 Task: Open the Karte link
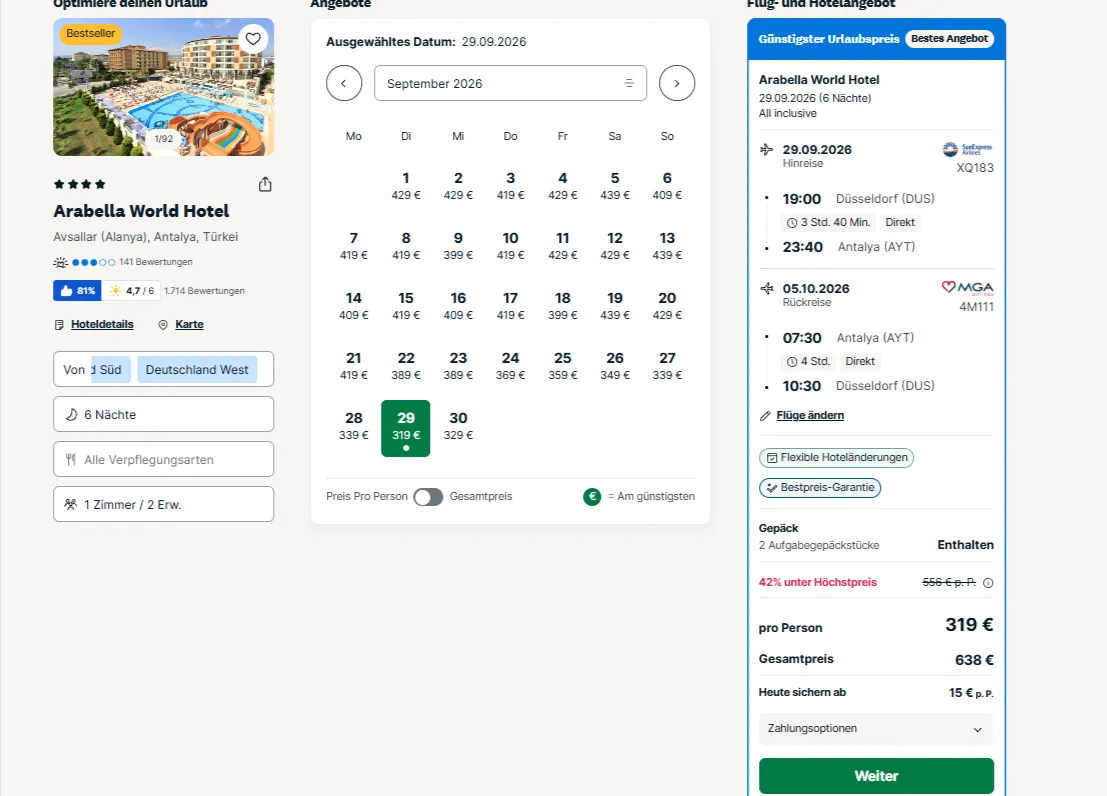pyautogui.click(x=189, y=324)
